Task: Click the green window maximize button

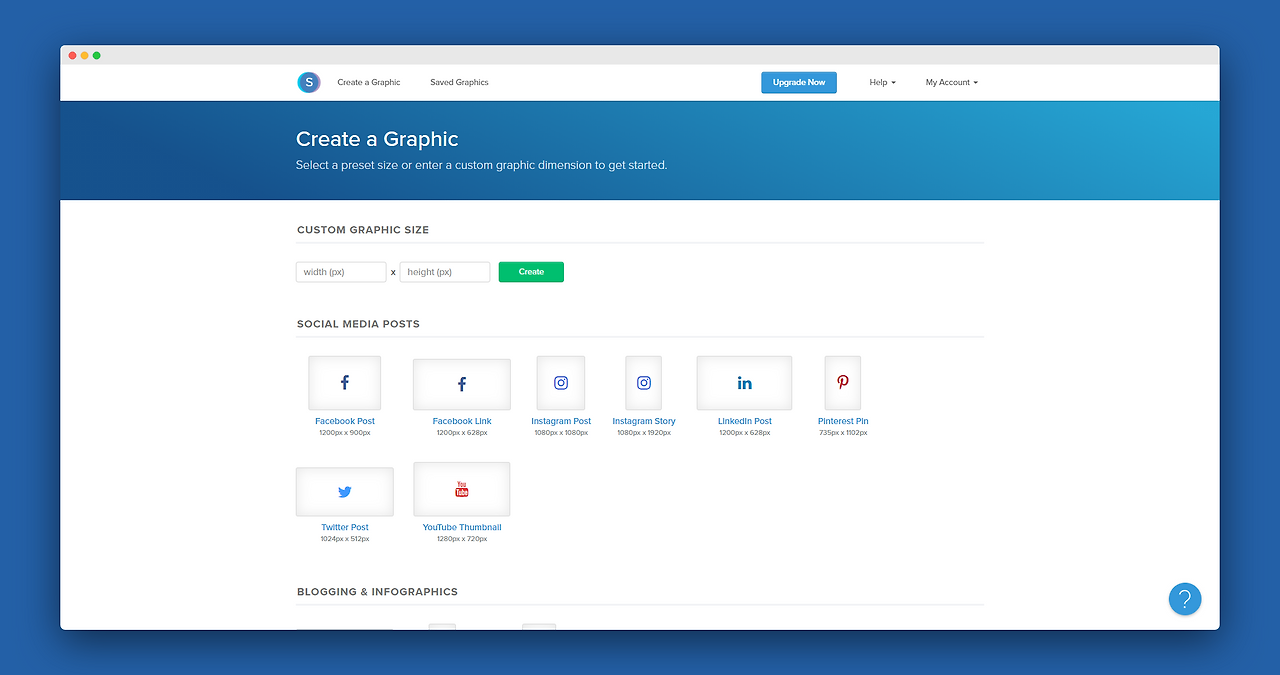Action: tap(97, 55)
